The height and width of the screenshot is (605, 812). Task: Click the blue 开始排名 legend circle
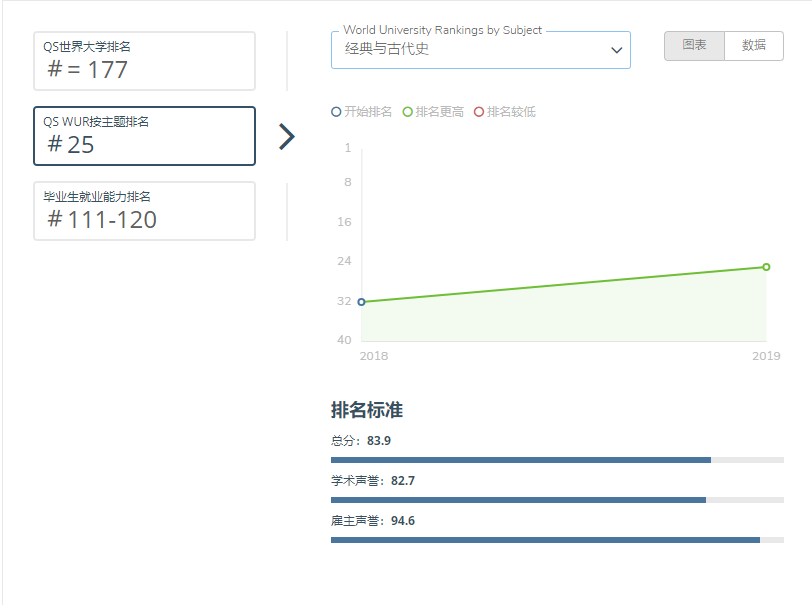(x=336, y=112)
